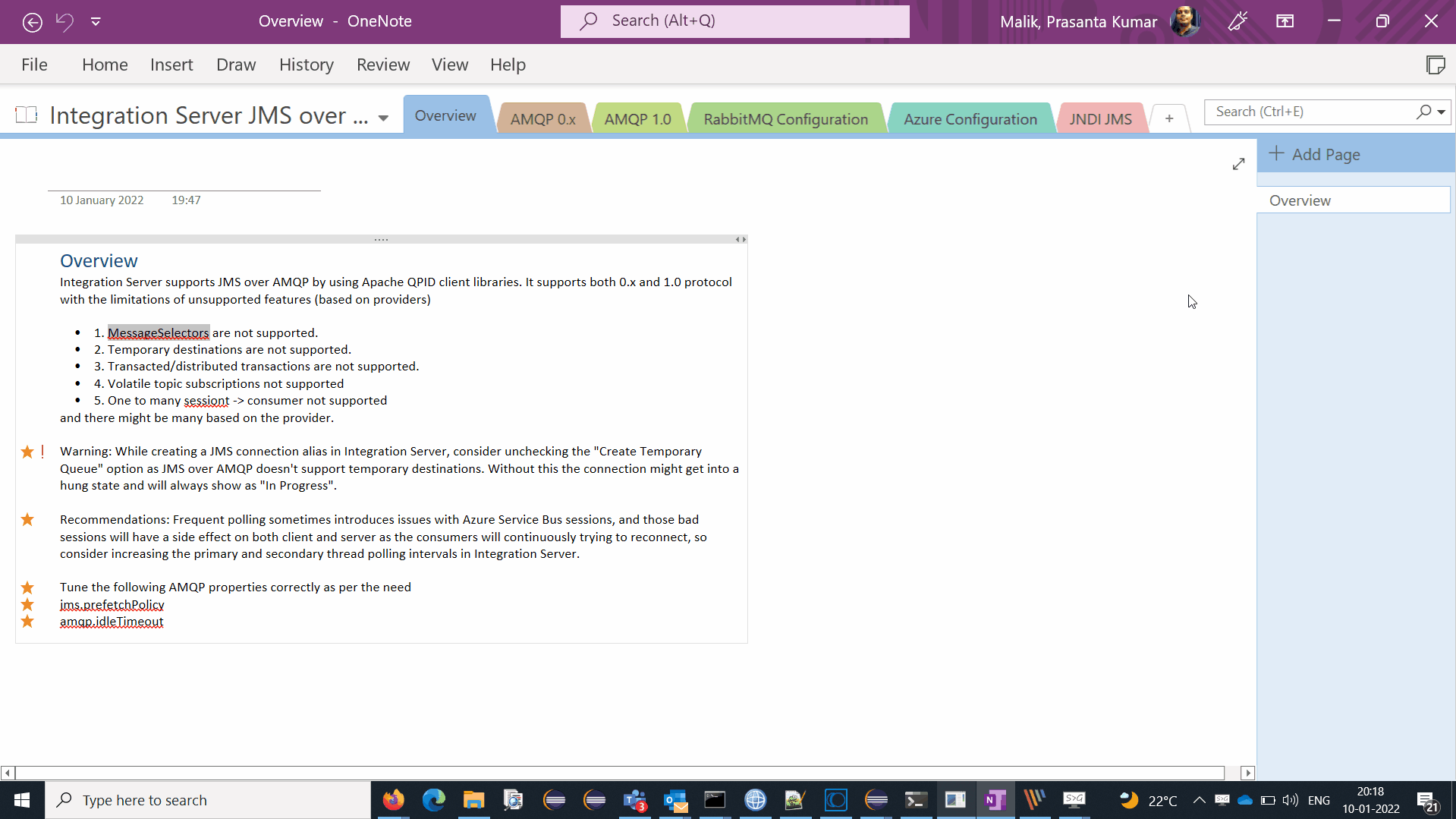Open Microsoft Edge from the taskbar
Image resolution: width=1456 pixels, height=819 pixels.
[x=433, y=800]
